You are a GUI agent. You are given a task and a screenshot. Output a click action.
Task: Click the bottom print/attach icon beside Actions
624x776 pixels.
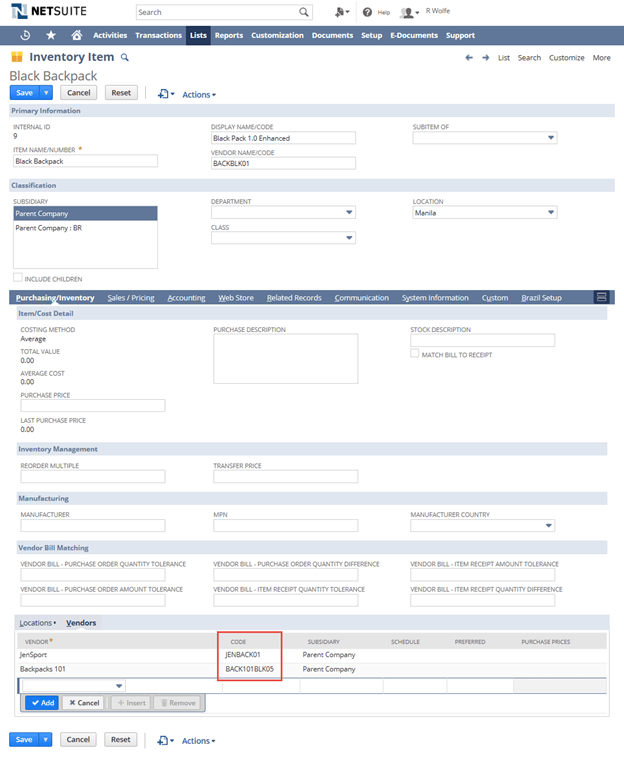coord(165,740)
